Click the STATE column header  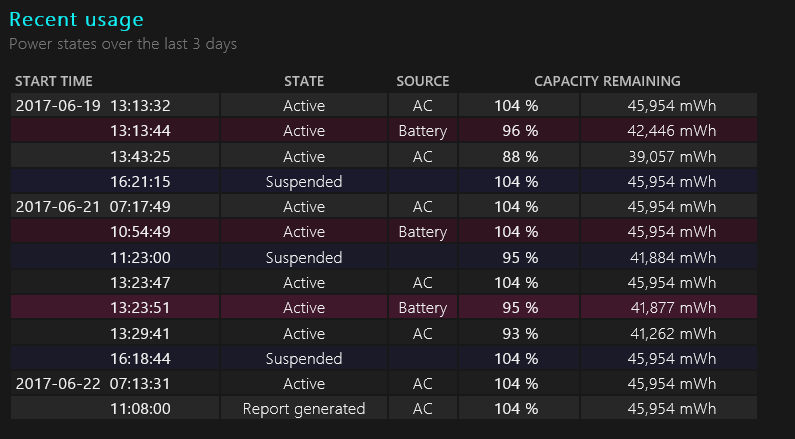[304, 81]
